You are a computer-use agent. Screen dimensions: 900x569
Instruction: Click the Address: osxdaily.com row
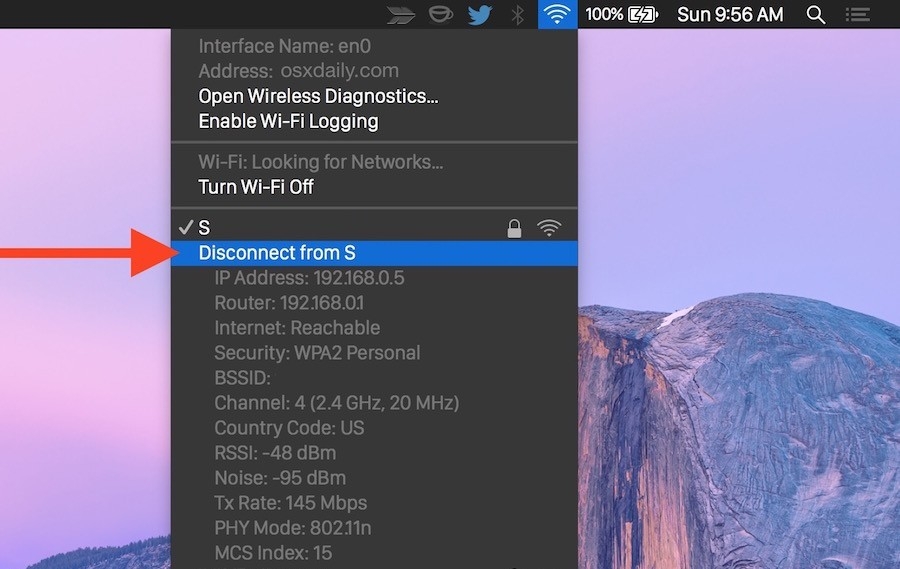(x=374, y=71)
